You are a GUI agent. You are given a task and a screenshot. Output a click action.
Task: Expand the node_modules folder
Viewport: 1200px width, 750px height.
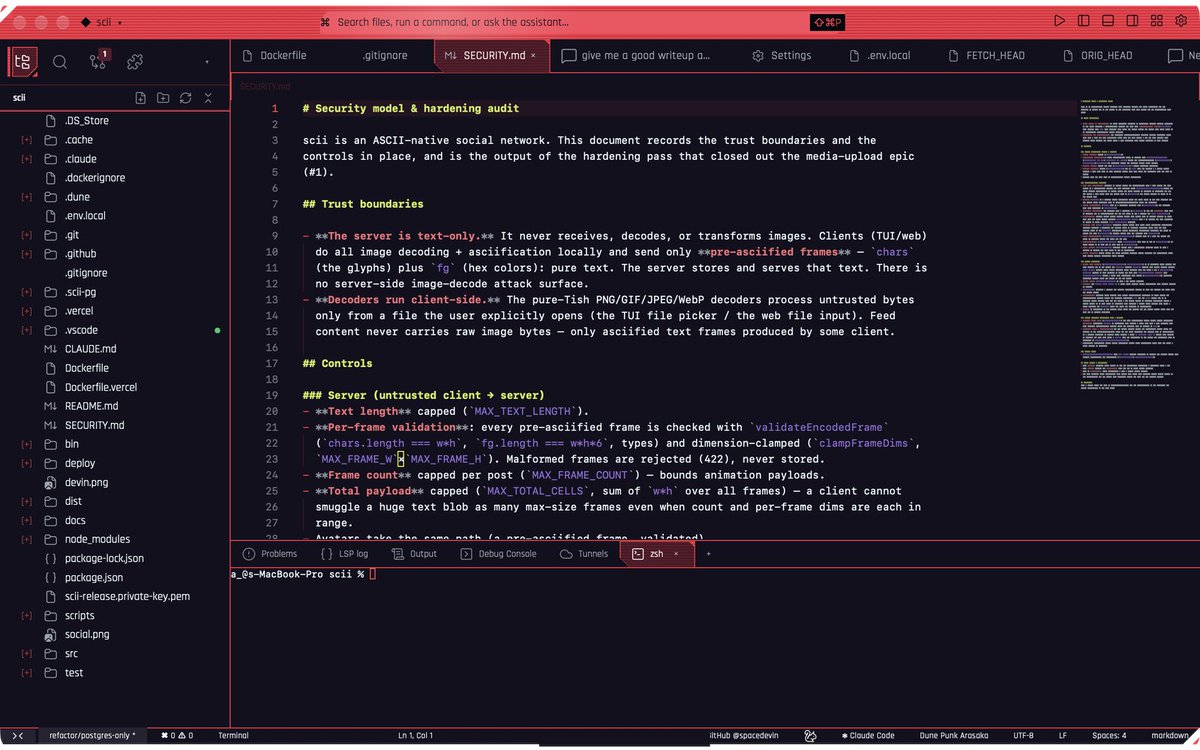click(x=26, y=539)
